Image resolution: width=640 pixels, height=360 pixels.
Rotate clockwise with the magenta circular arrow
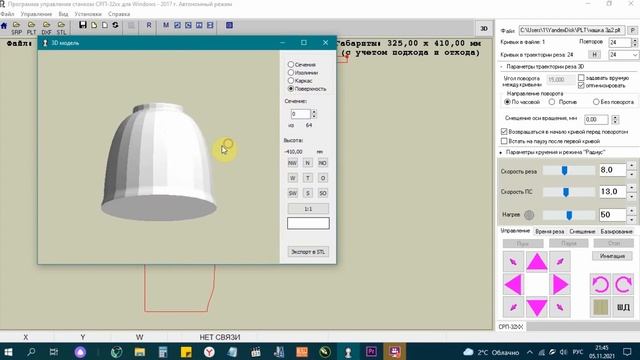pos(623,284)
